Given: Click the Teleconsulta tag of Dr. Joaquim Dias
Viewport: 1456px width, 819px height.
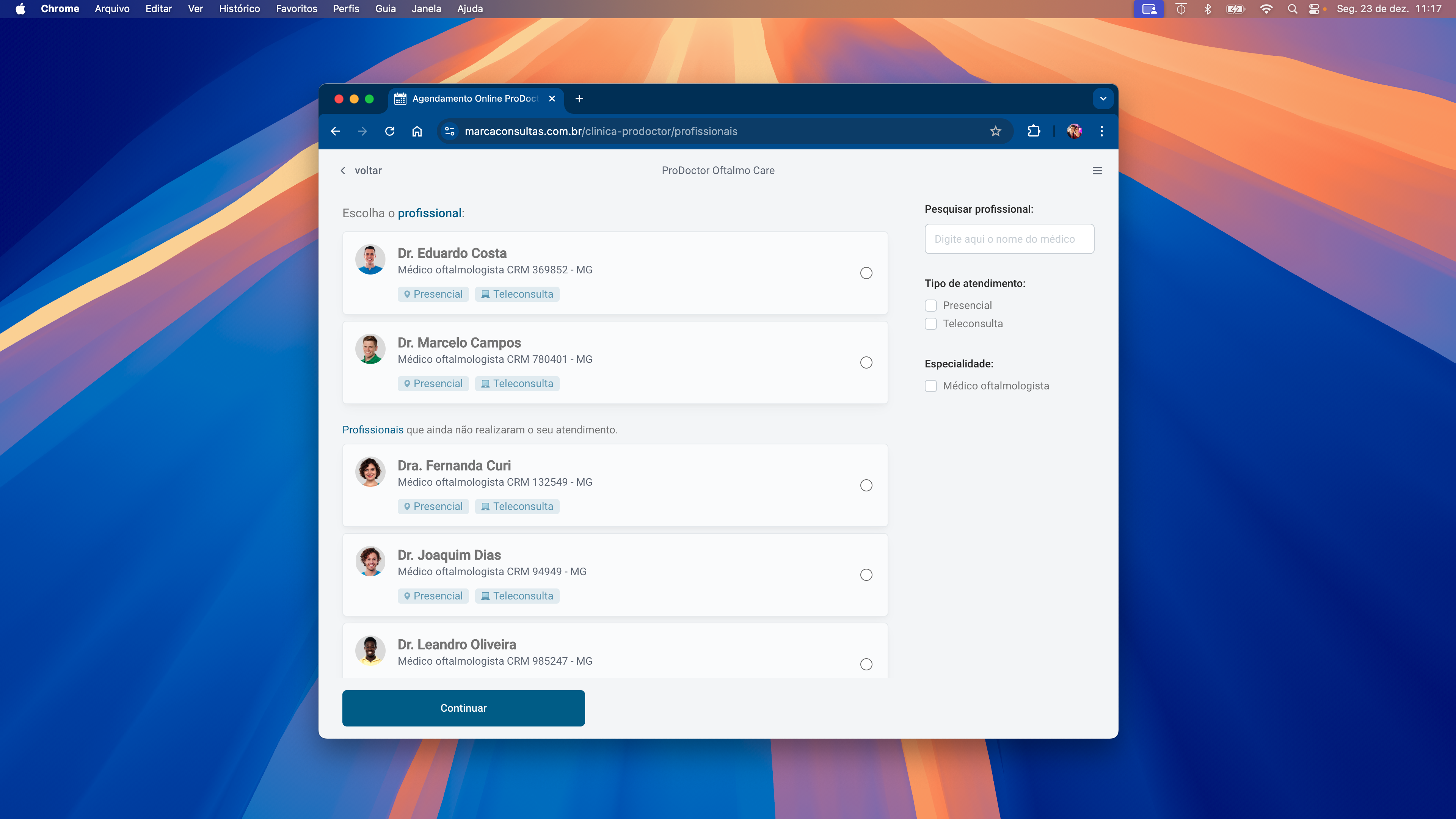Looking at the screenshot, I should [x=517, y=596].
